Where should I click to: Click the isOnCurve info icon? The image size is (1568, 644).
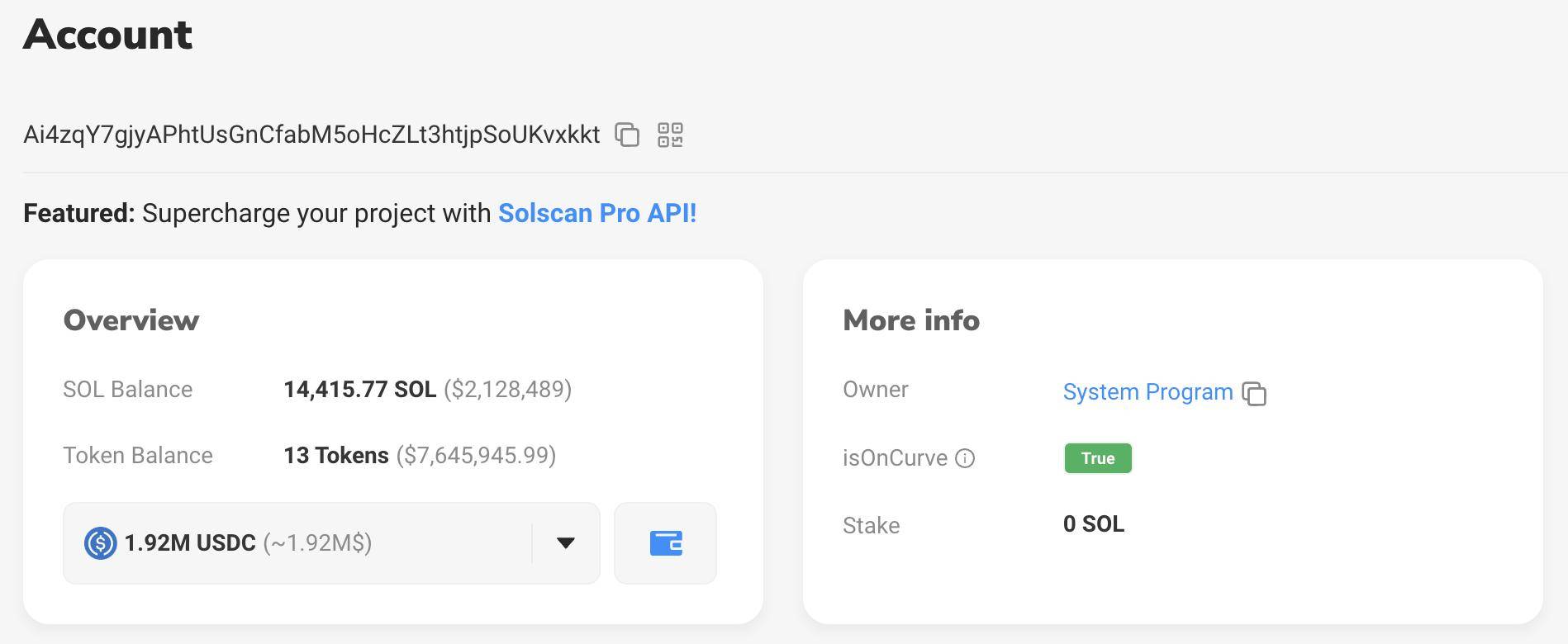click(x=965, y=458)
